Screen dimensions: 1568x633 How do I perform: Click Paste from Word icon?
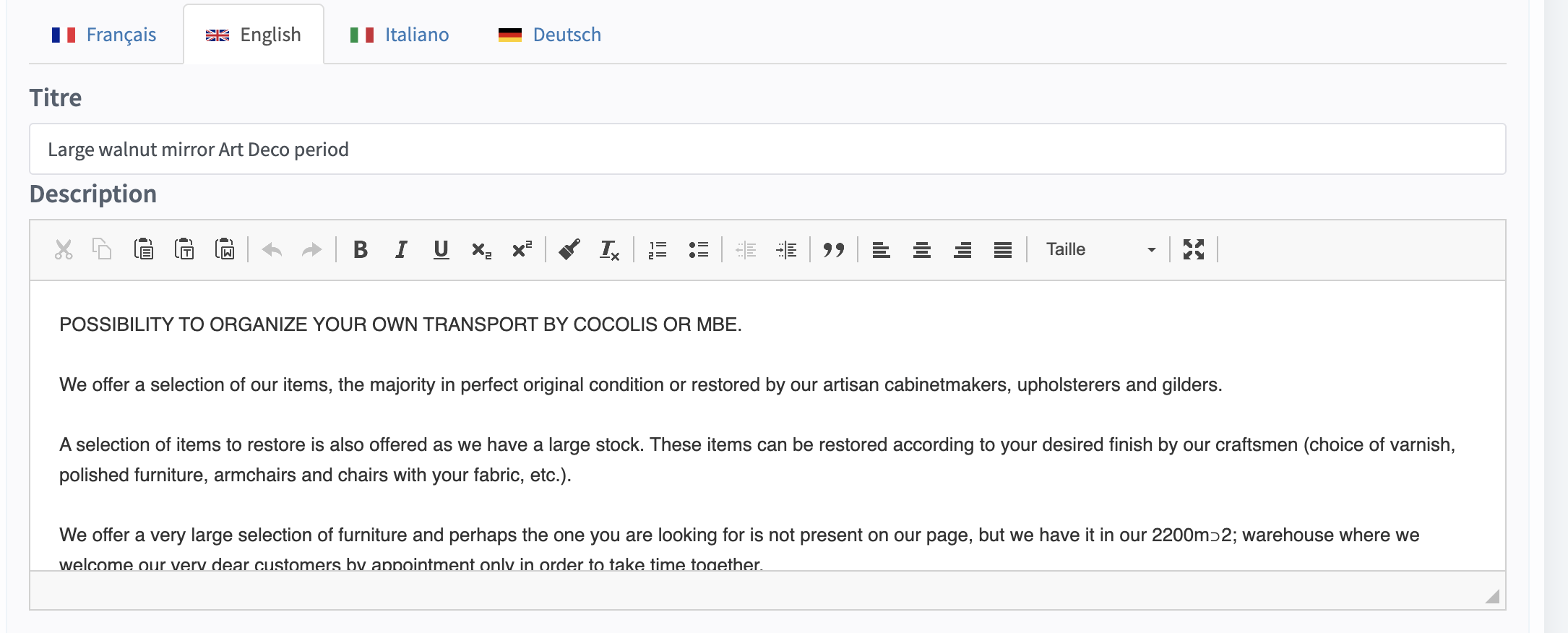point(225,250)
